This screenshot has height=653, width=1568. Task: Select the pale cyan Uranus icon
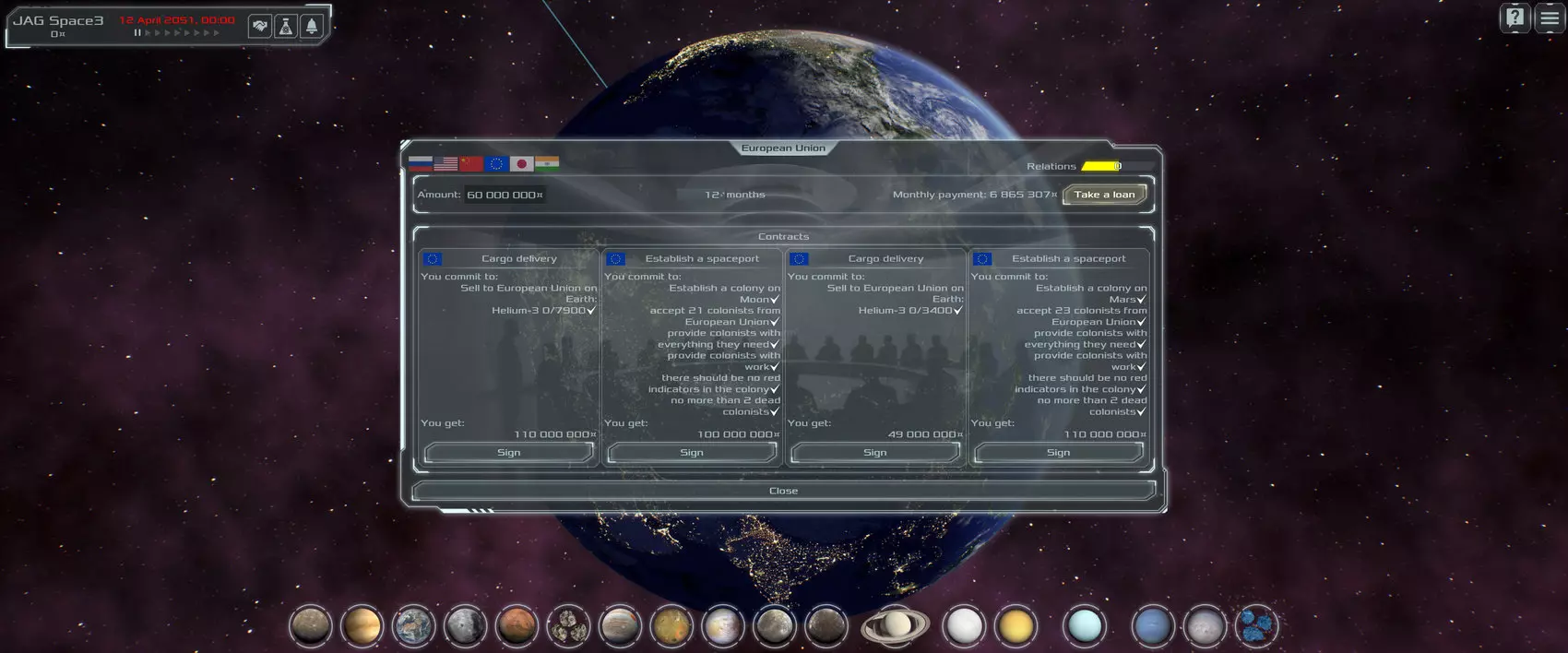click(1085, 626)
